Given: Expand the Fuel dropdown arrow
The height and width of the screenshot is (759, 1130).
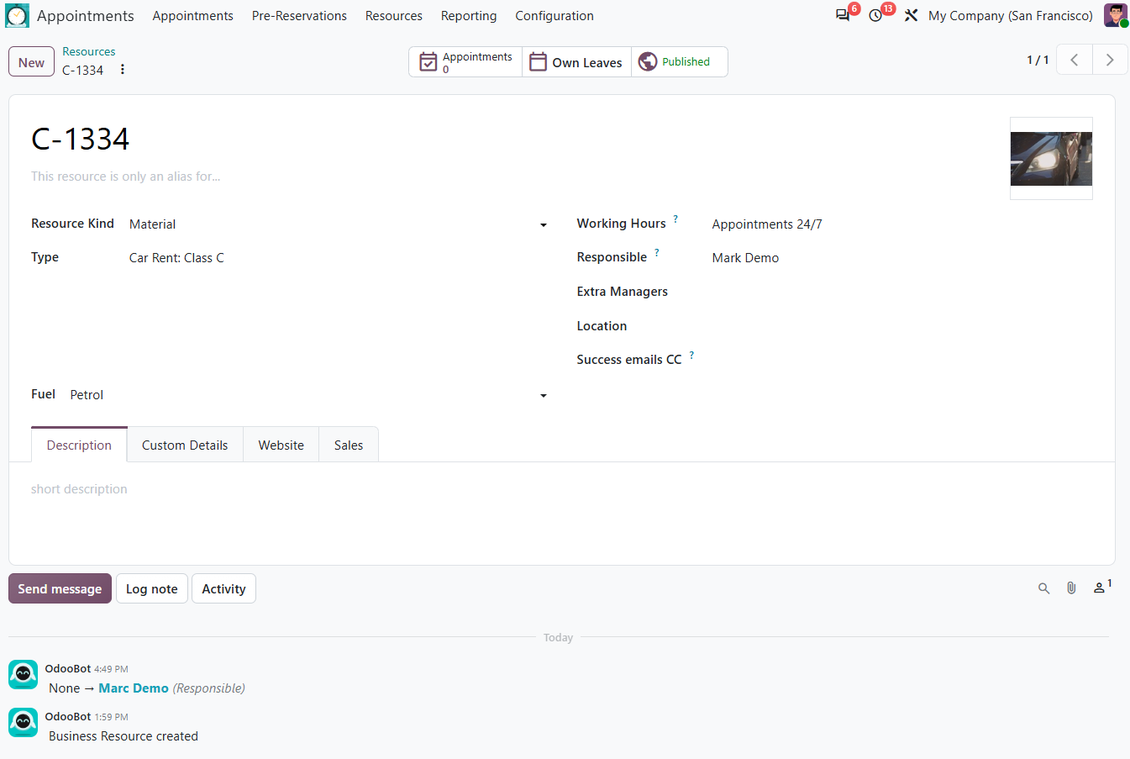Looking at the screenshot, I should pyautogui.click(x=543, y=395).
